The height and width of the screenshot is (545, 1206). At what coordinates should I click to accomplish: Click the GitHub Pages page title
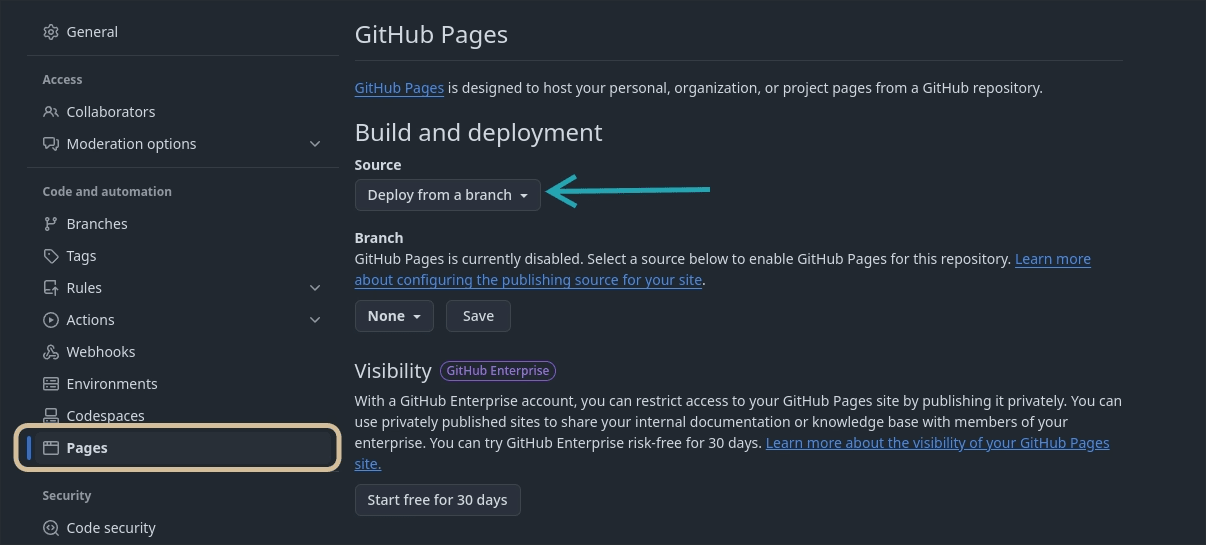pyautogui.click(x=431, y=34)
